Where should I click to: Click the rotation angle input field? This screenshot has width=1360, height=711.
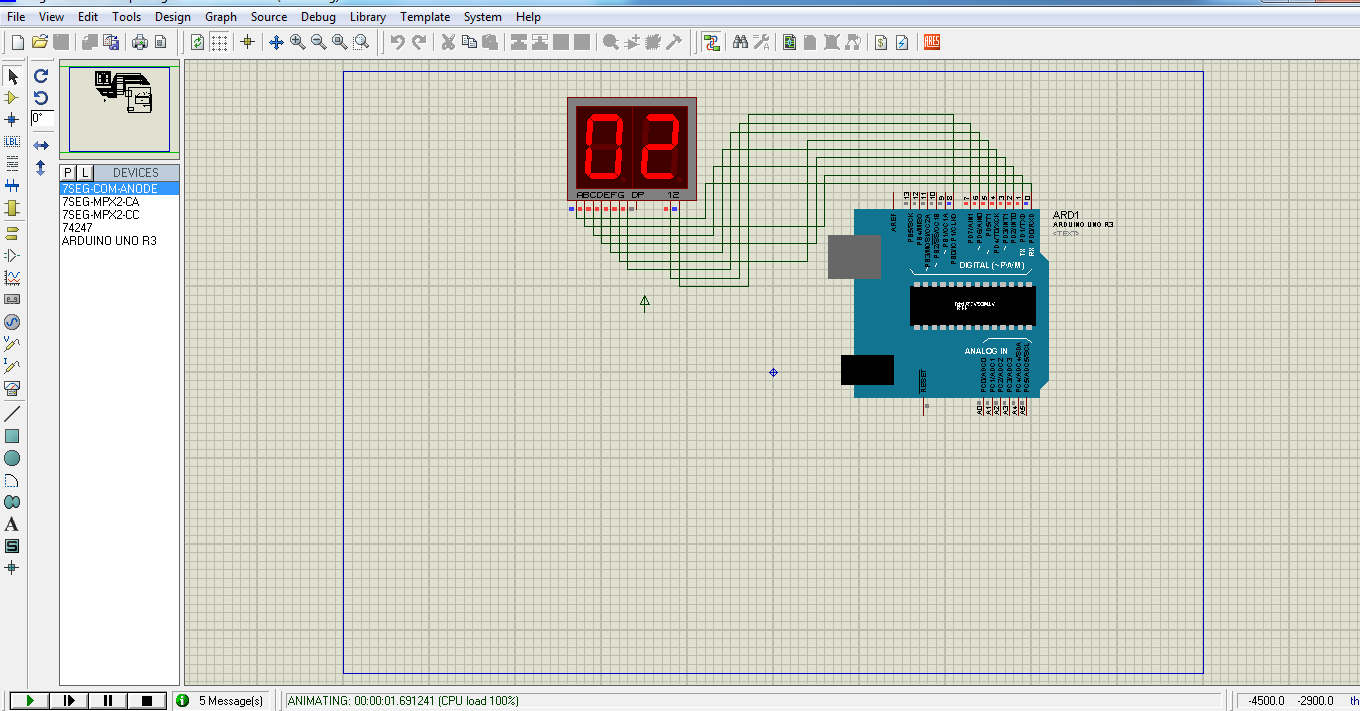click(x=42, y=118)
